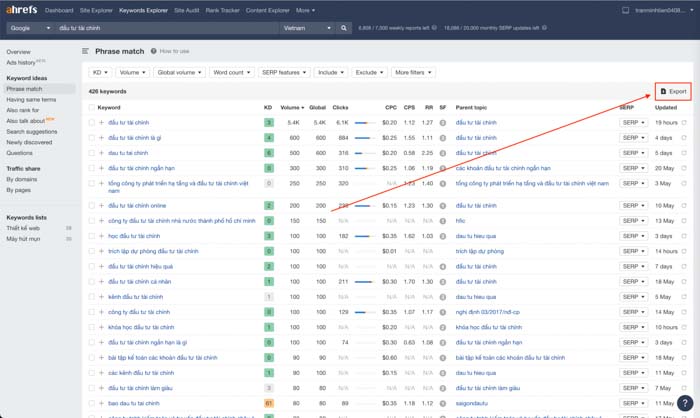Sort by the KD column header
This screenshot has width=700, height=418.
(x=268, y=107)
